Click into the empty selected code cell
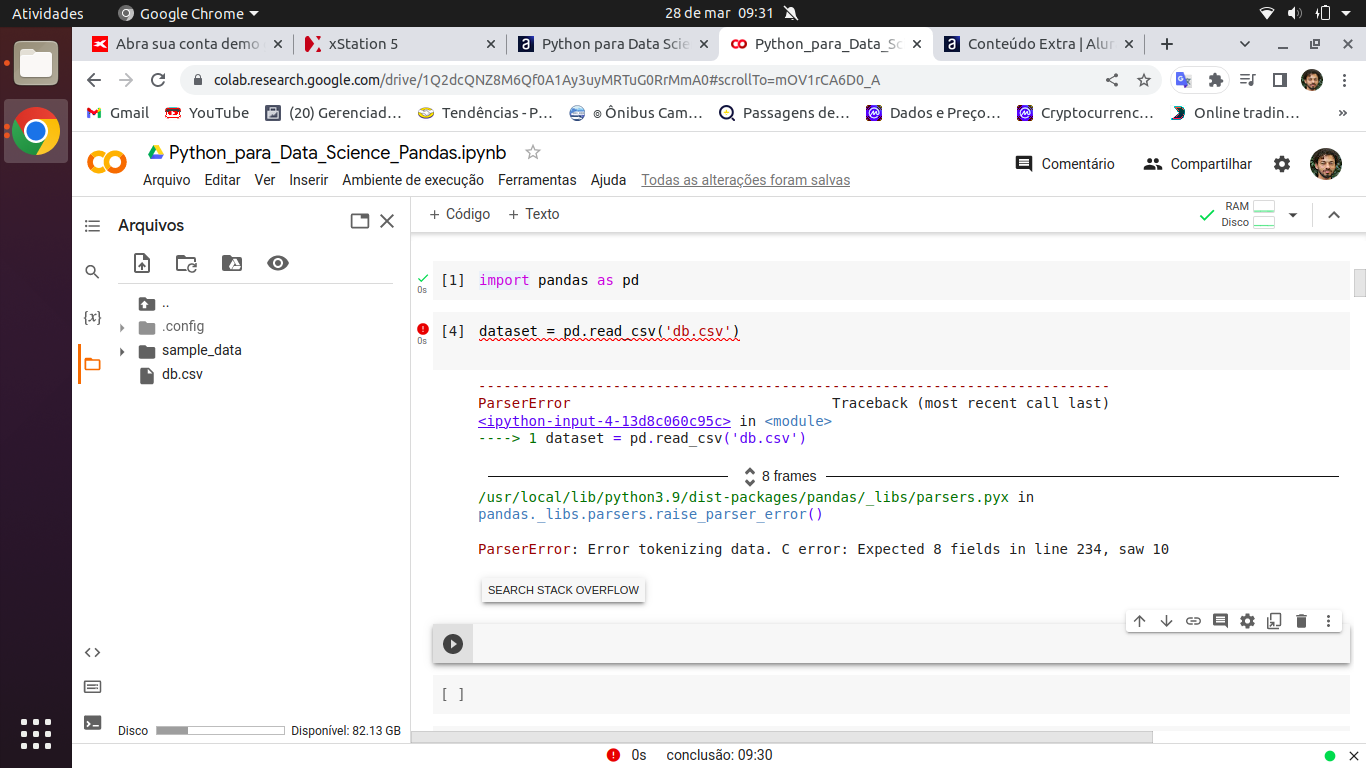 [910, 644]
